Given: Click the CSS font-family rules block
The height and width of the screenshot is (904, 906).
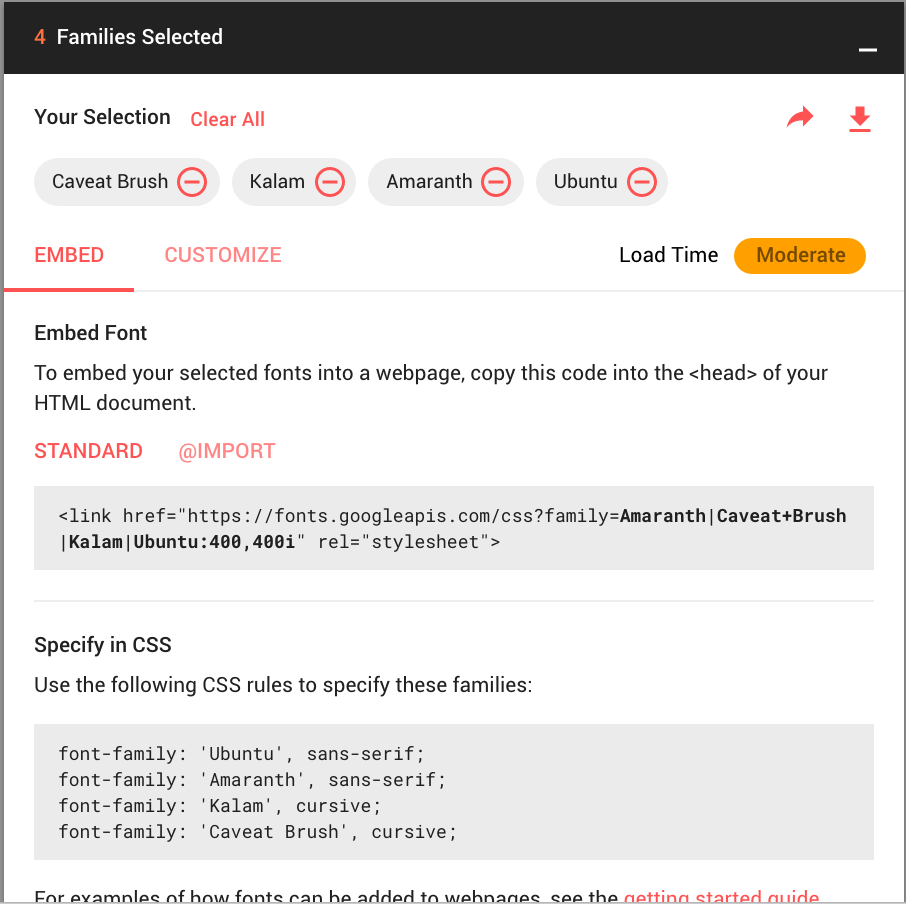Looking at the screenshot, I should point(452,792).
